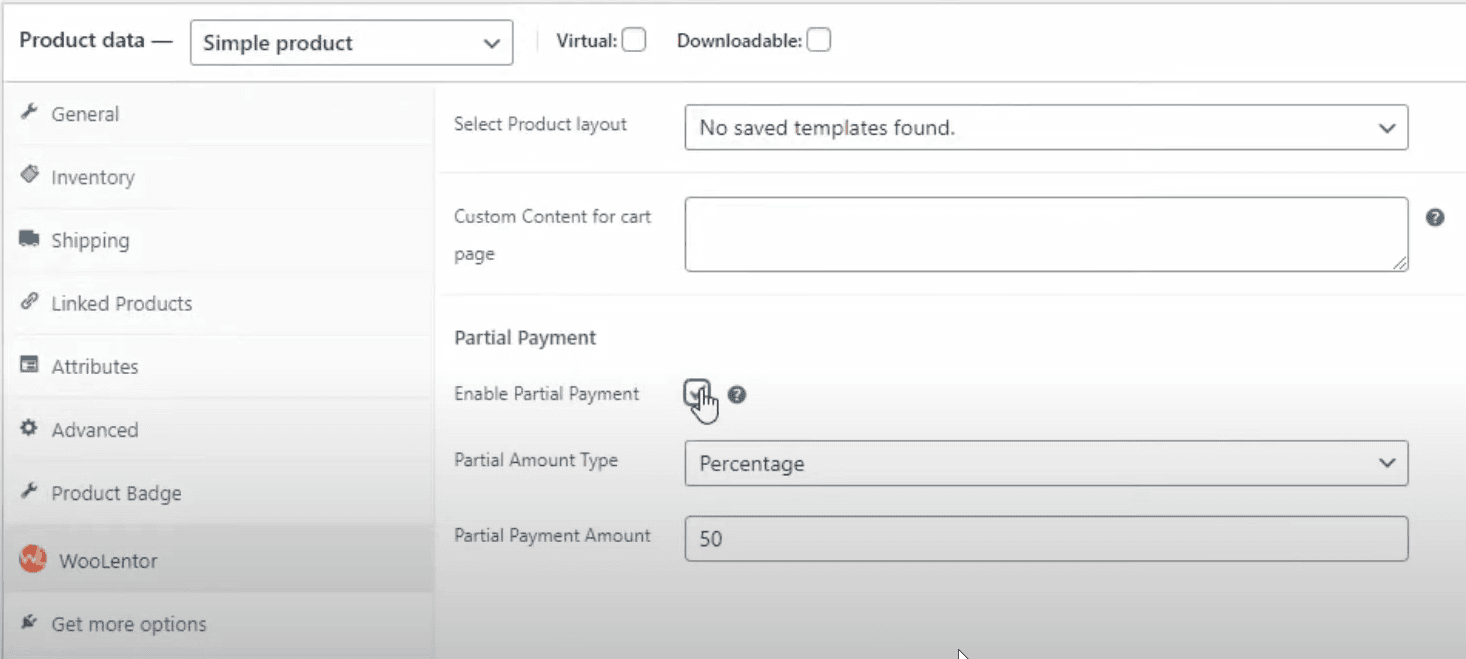Click inside the Partial Payment Amount field

point(1046,539)
